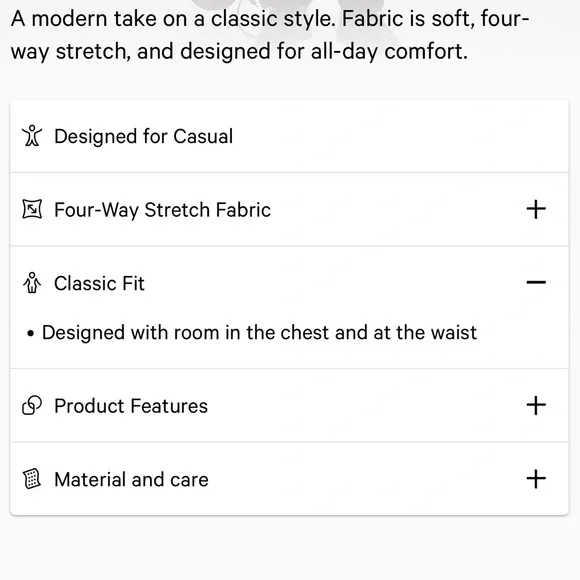580x580 pixels.
Task: Click the empty area of Product Features row
Action: pyautogui.click(x=366, y=405)
